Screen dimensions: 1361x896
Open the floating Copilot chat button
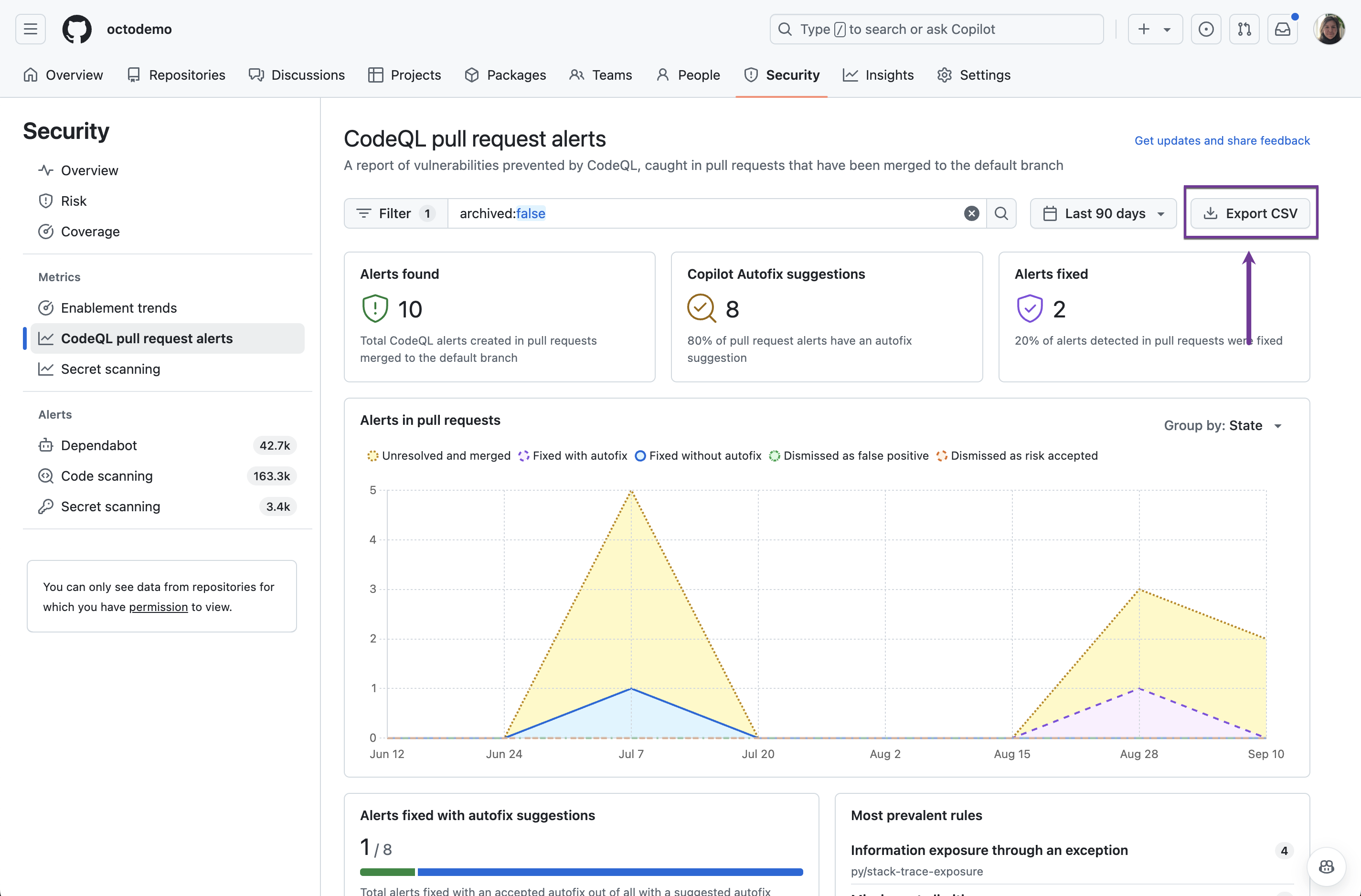1326,866
